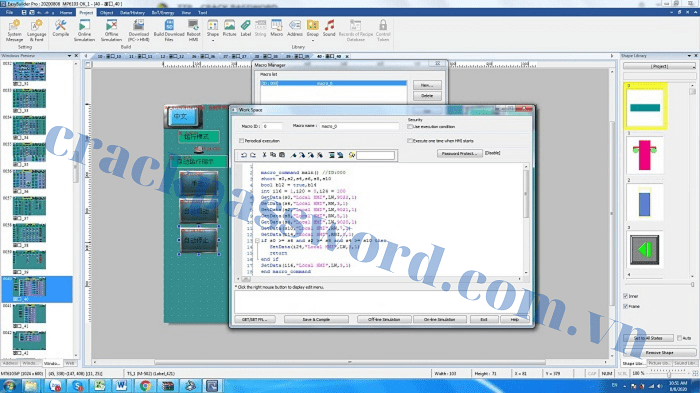The width and height of the screenshot is (700, 393).
Task: Open [Project] dropdown in Shape Library
Action: coord(659,66)
